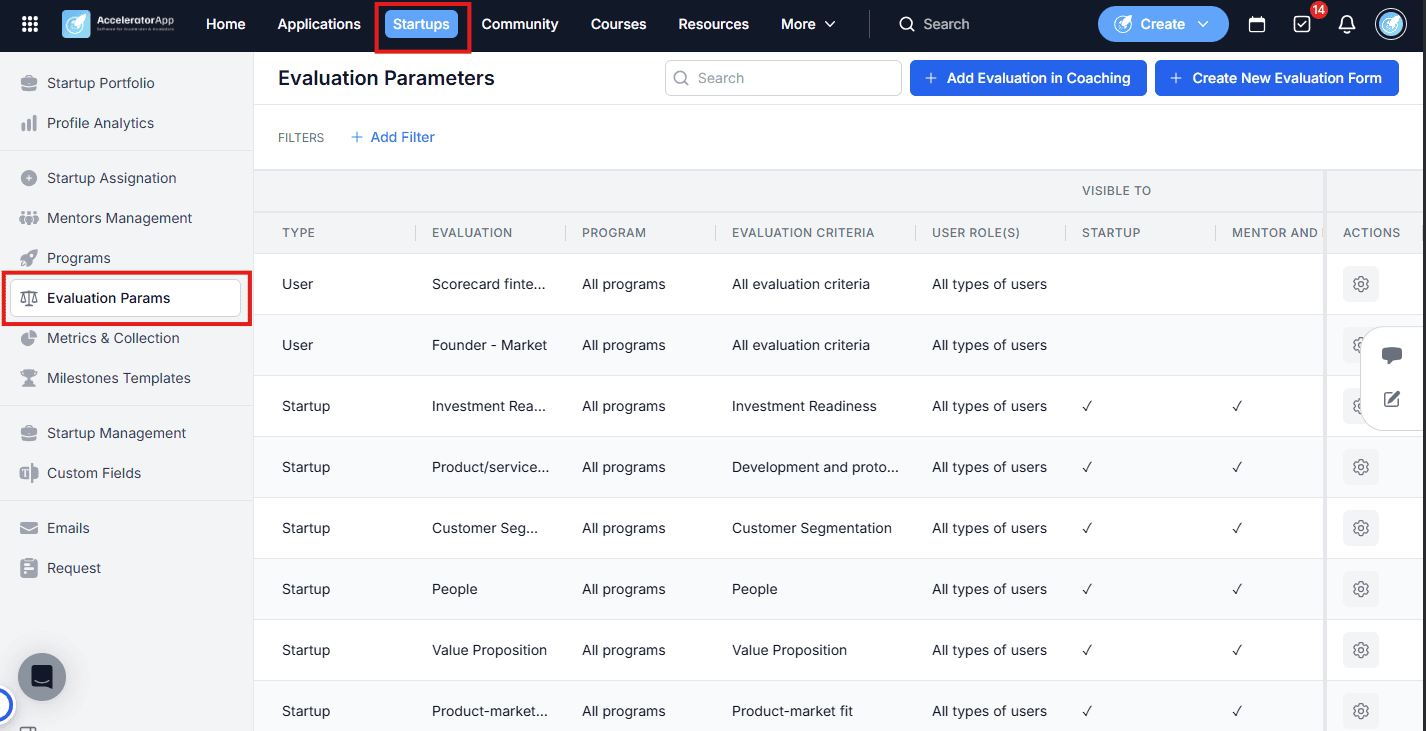Open the apps grid launcher icon
The width and height of the screenshot is (1426, 731).
point(30,24)
